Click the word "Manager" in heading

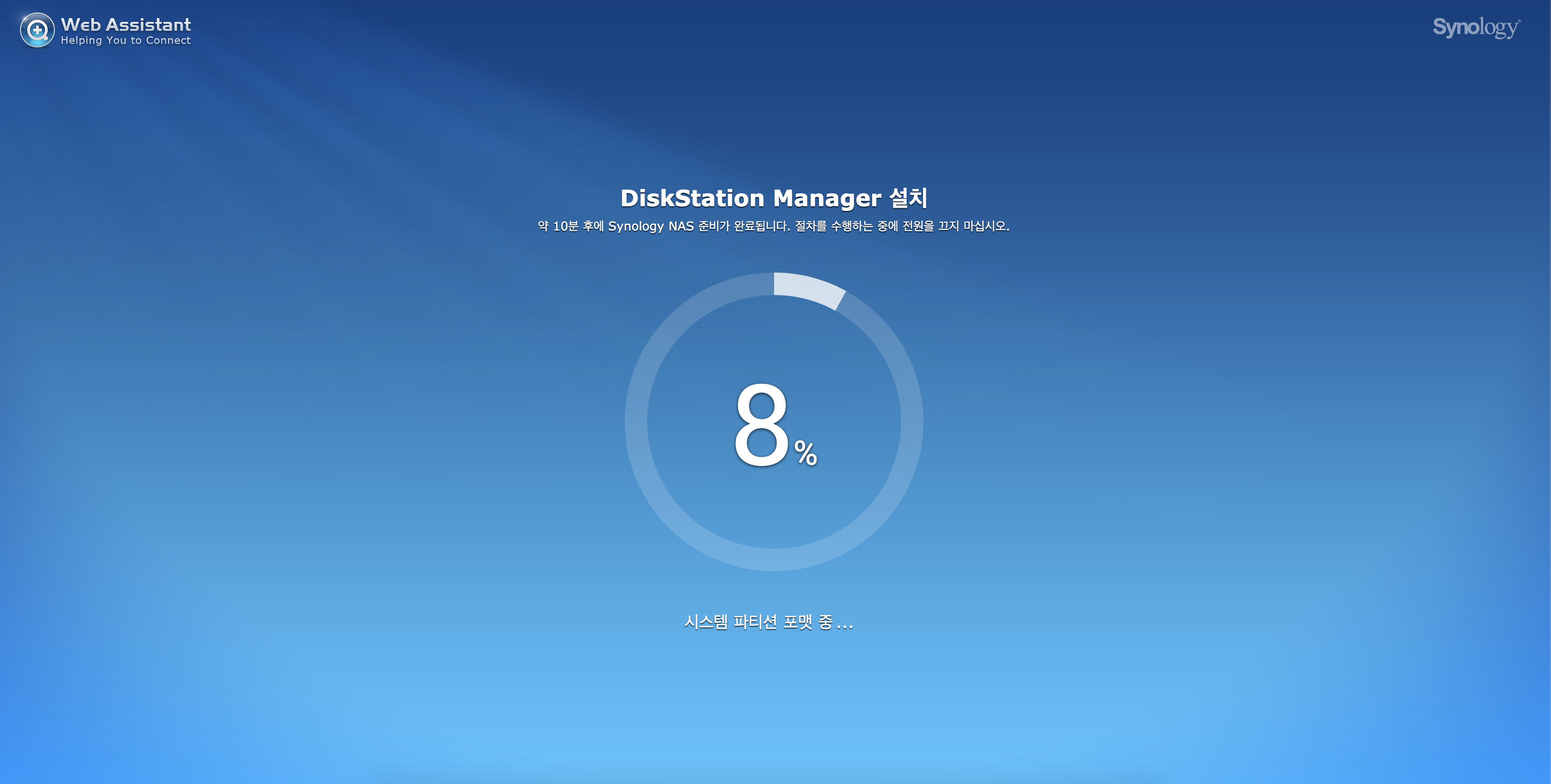click(827, 198)
